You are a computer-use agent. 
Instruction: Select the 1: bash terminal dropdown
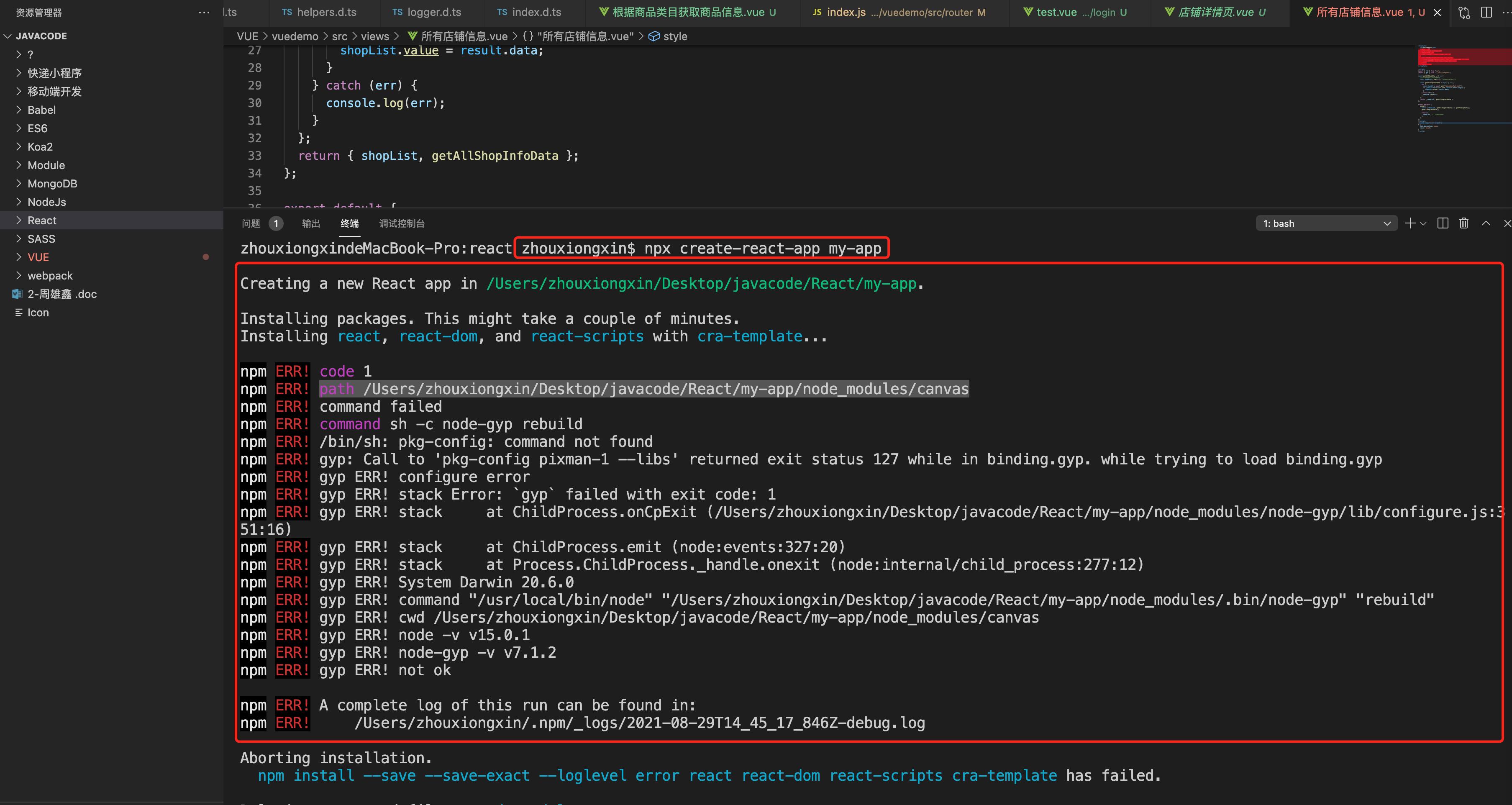[1326, 223]
